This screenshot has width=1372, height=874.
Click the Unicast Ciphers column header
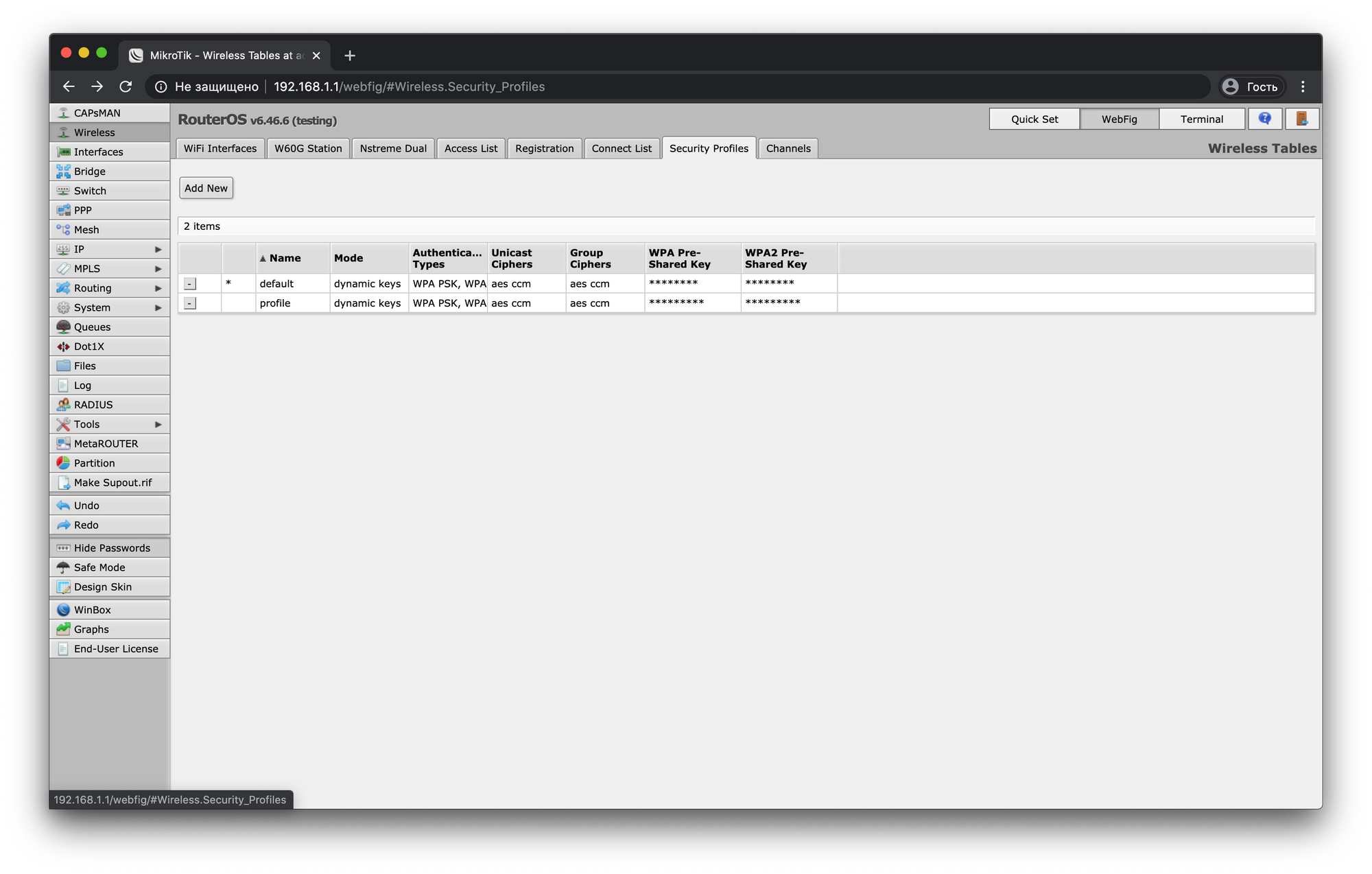tap(527, 259)
